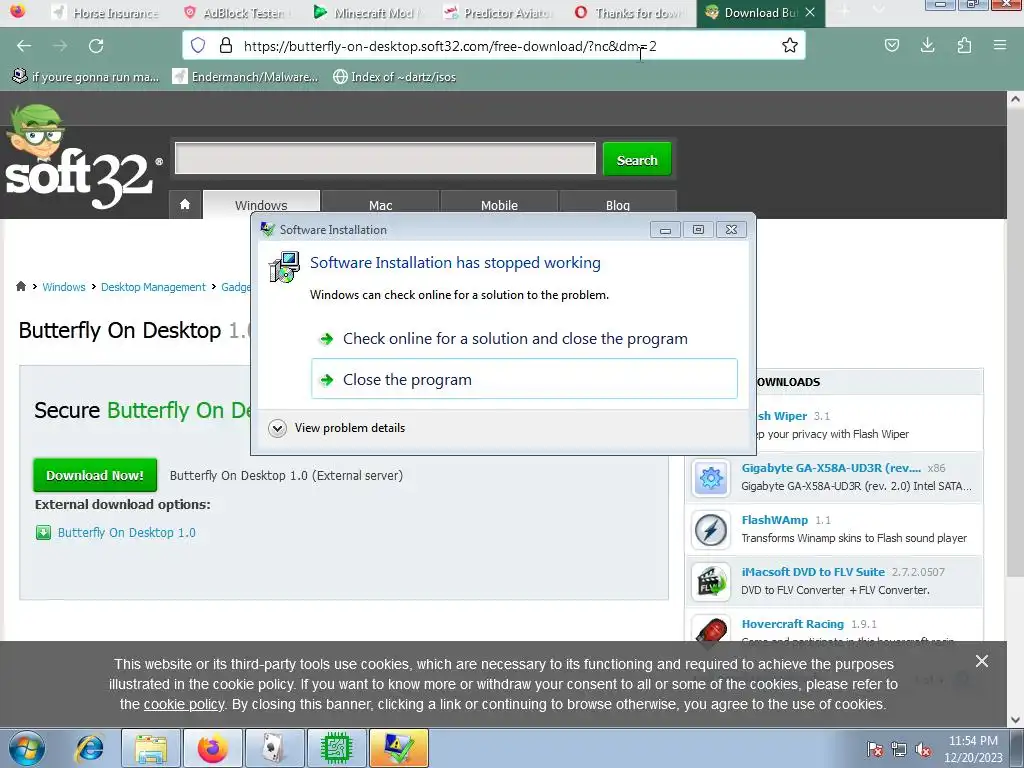Open the green chip taskbar icon
Image resolution: width=1024 pixels, height=768 pixels.
[x=336, y=748]
